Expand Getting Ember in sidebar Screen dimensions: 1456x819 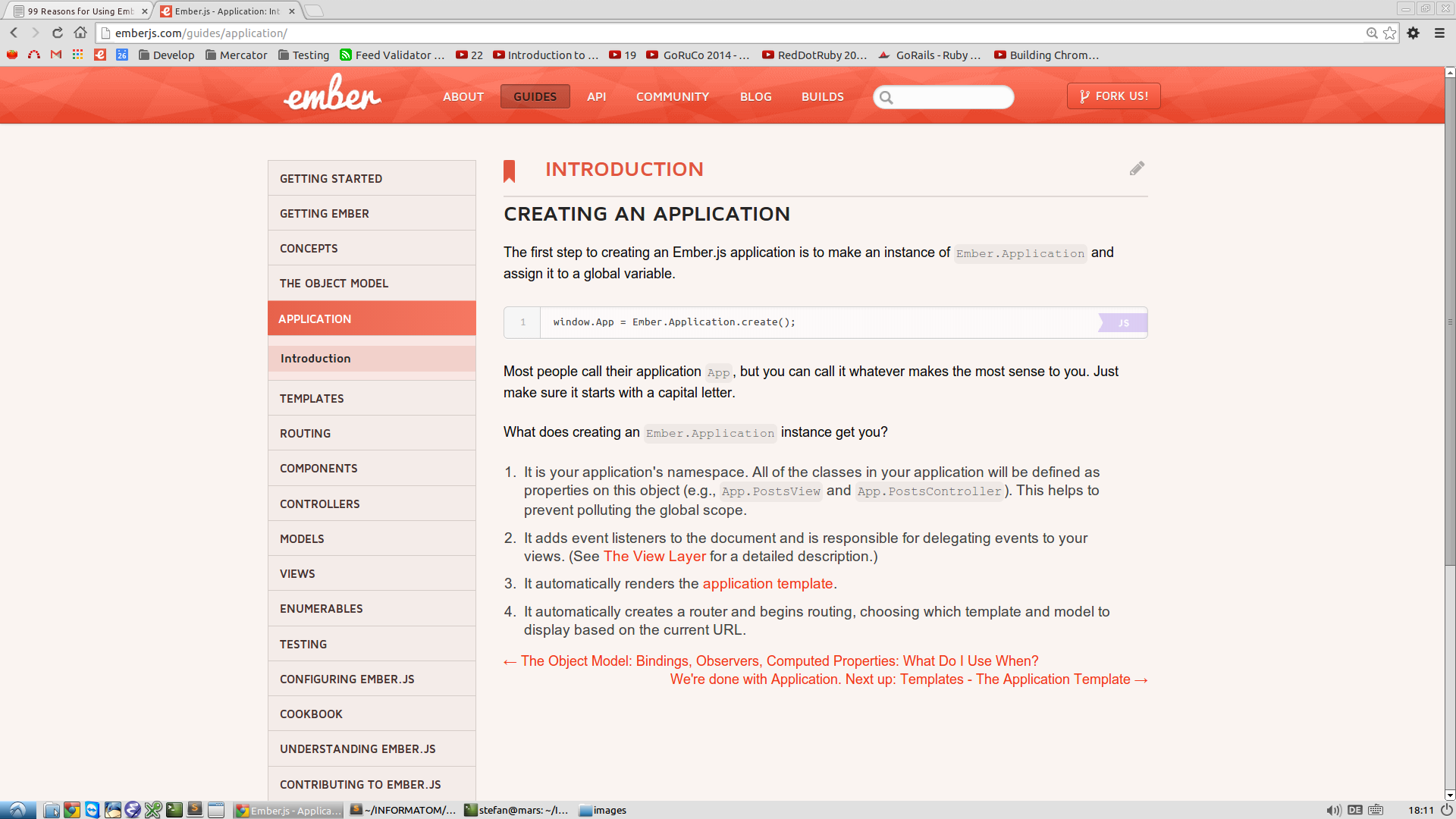[x=372, y=213]
